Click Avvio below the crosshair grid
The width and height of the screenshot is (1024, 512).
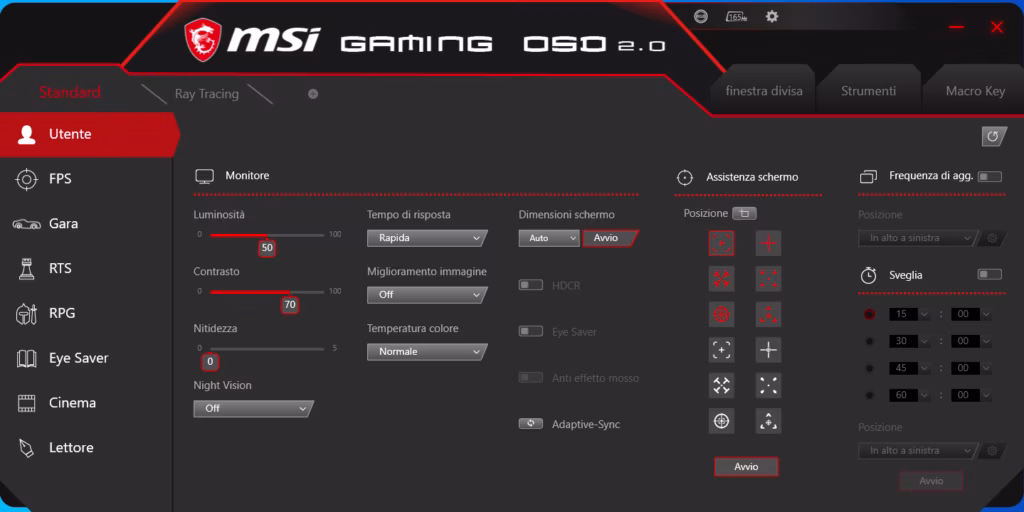[x=746, y=467]
